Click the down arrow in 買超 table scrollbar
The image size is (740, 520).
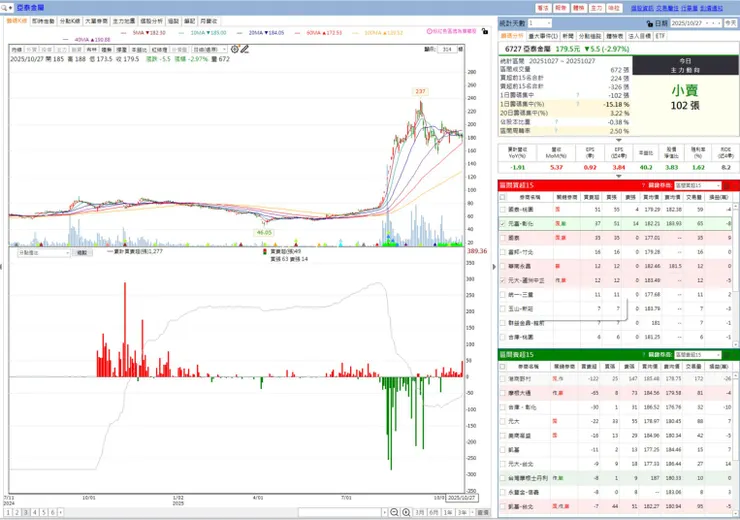coord(737,344)
